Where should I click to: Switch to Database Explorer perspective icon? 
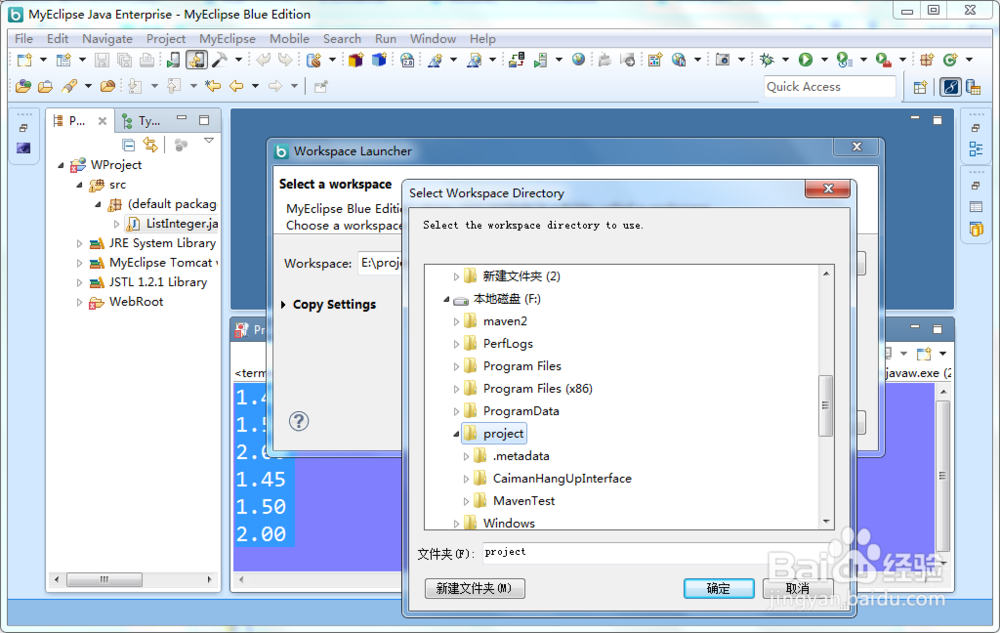[x=974, y=87]
